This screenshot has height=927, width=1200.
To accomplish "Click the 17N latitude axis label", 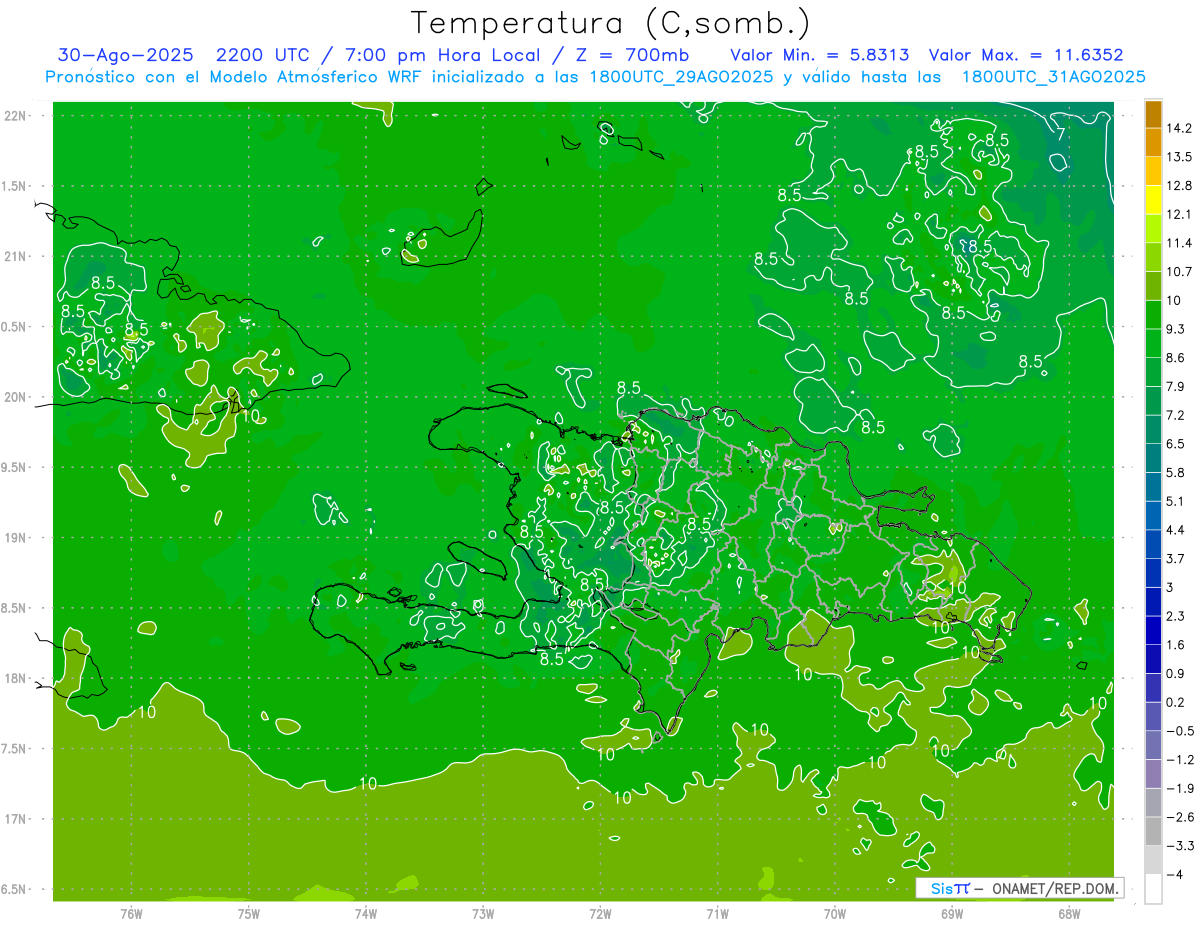I will (15, 820).
